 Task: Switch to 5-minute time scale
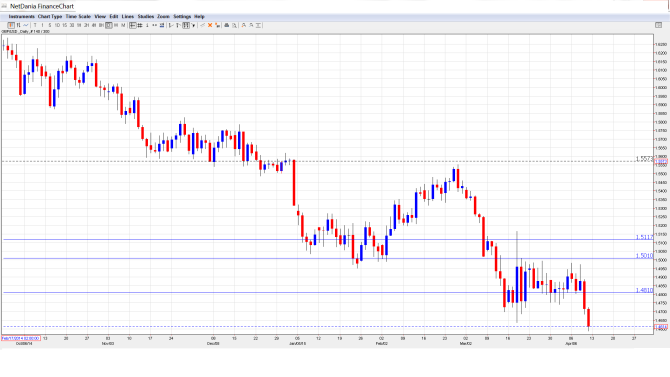pos(50,26)
